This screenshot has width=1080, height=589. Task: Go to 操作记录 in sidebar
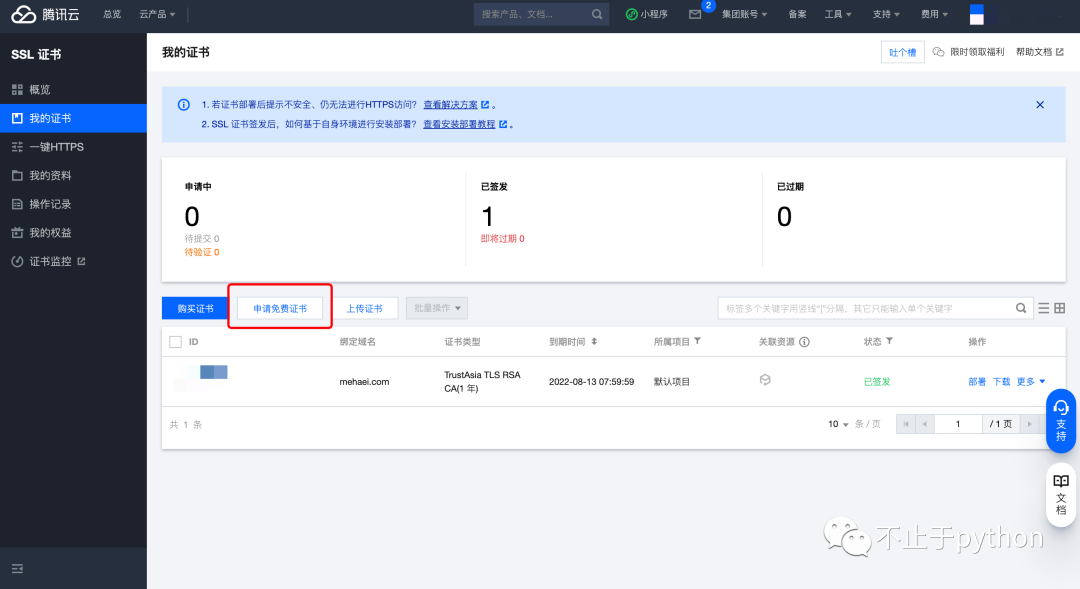click(x=50, y=204)
